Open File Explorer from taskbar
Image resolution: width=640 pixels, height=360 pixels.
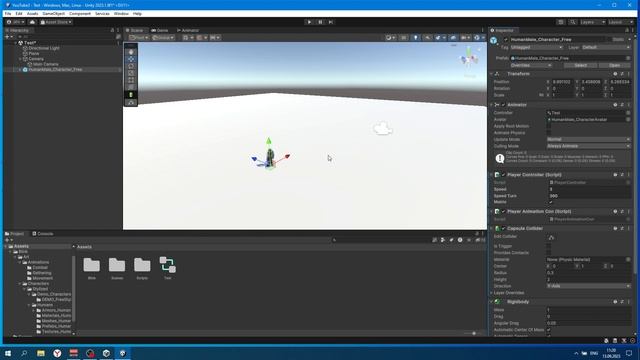[40, 353]
